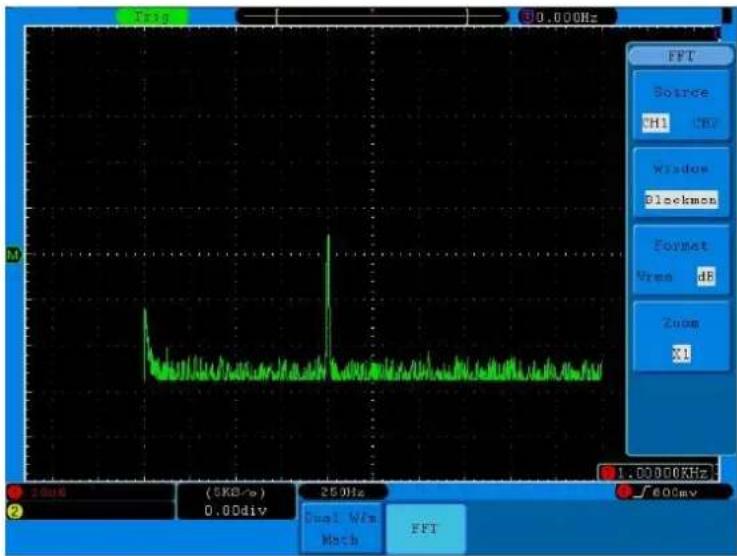
Task: Select CH1 as the FFT source
Action: tap(655, 123)
